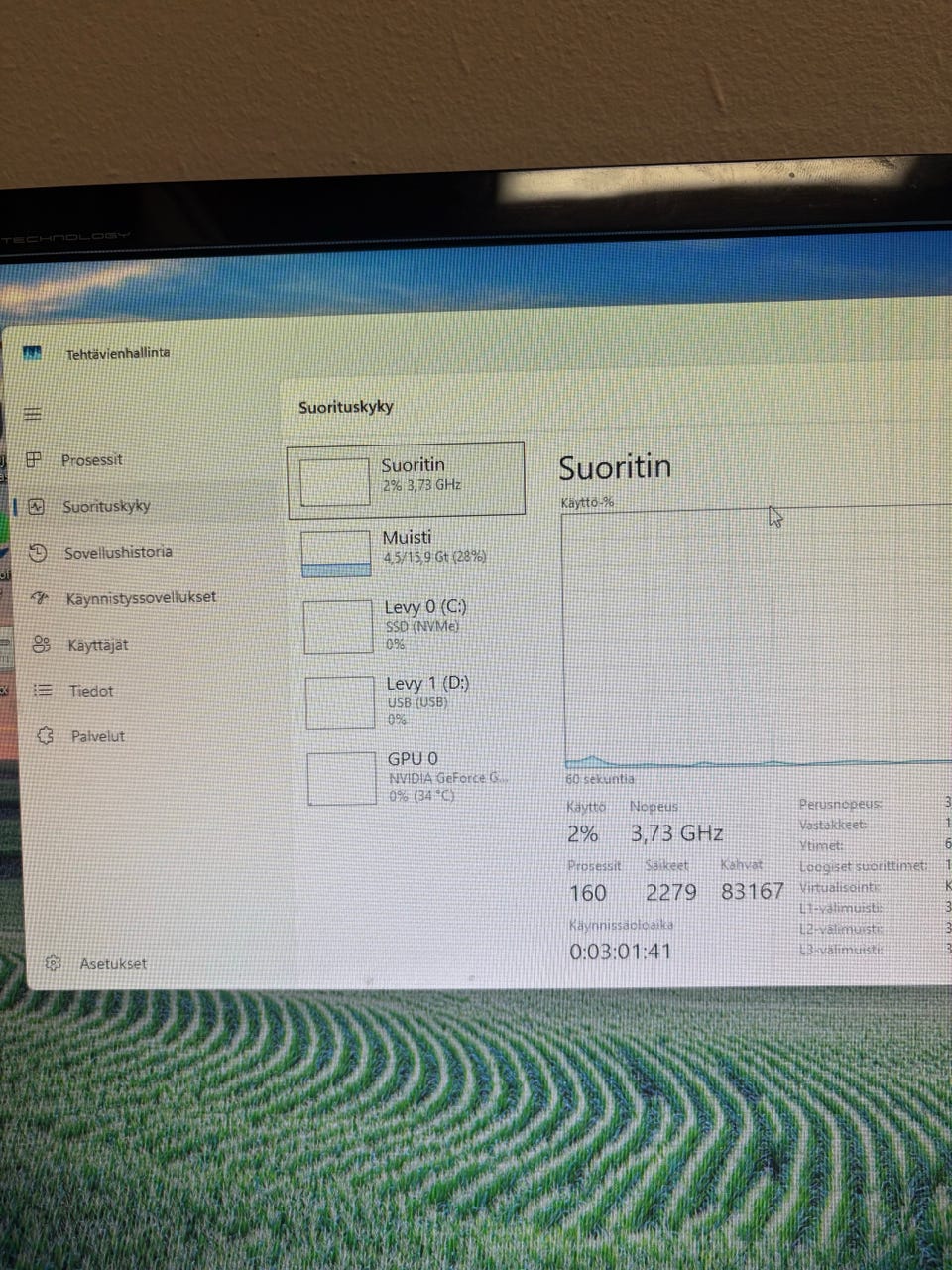Click the Suoritin heading text
The width and height of the screenshot is (952, 1270).
615,466
